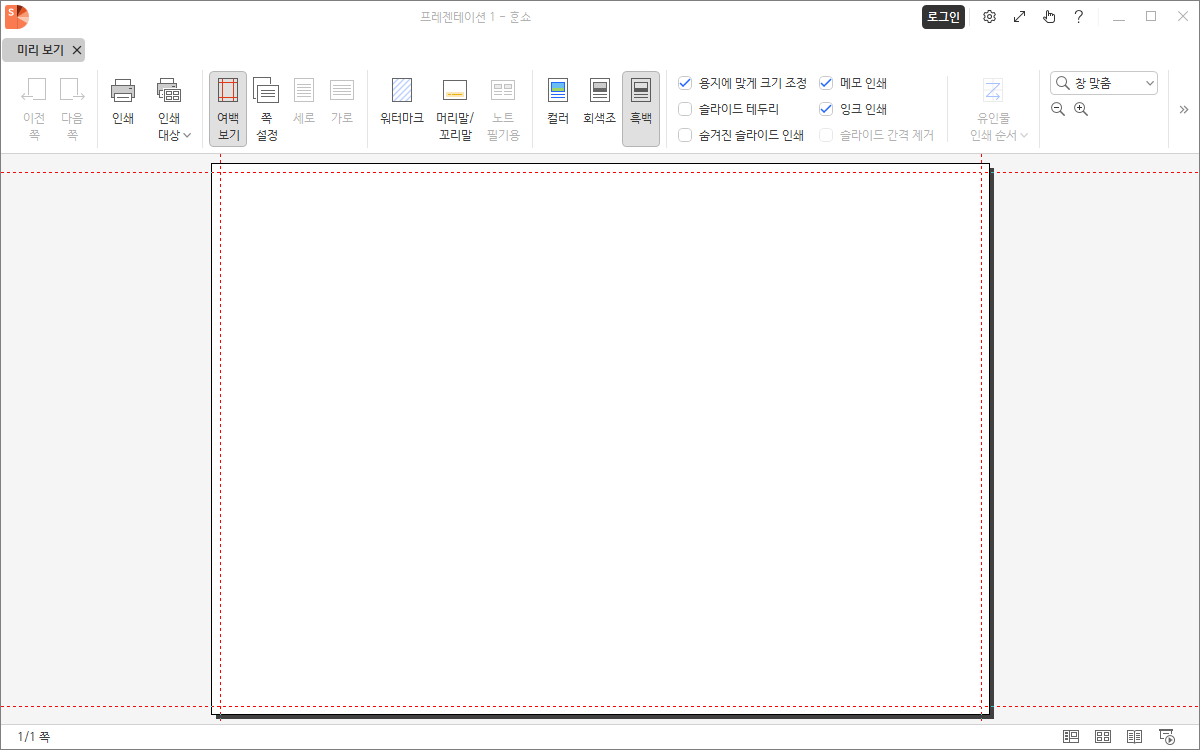
Task: Toggle 용지에 맞게 크기 조정 checkbox
Action: point(685,83)
